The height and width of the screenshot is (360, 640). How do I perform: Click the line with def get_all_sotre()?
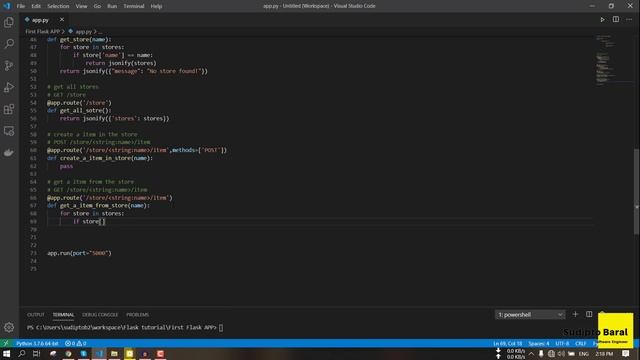click(79, 111)
